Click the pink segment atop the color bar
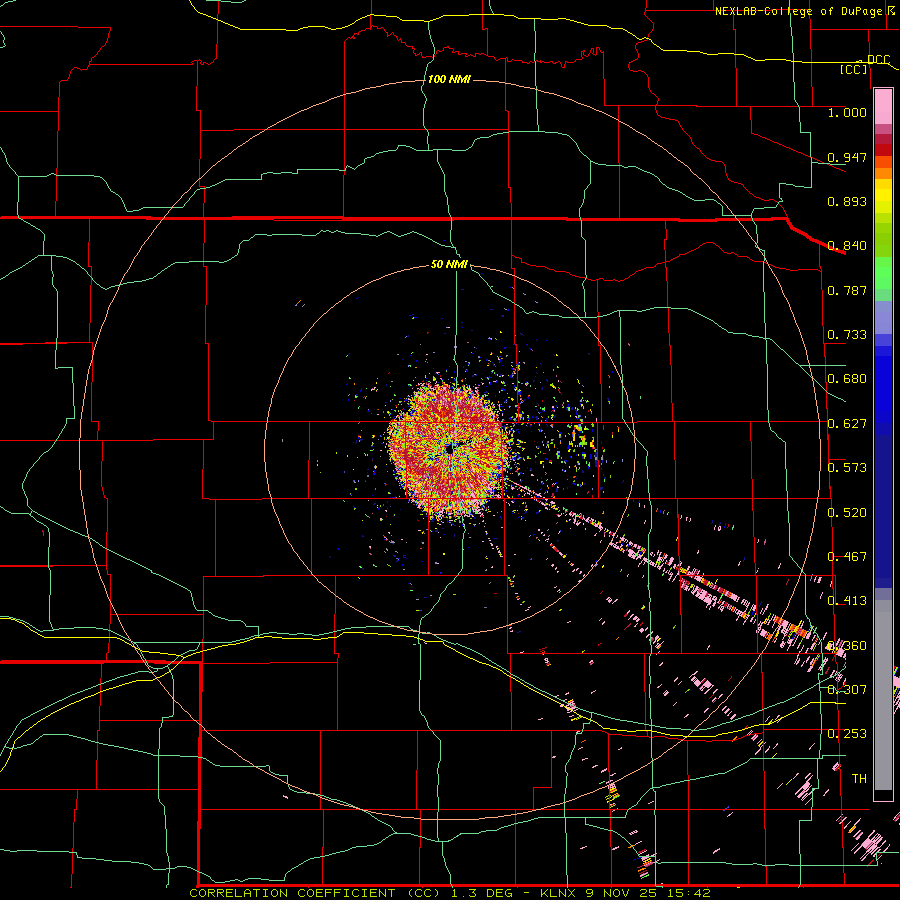The width and height of the screenshot is (900, 900). (x=883, y=106)
